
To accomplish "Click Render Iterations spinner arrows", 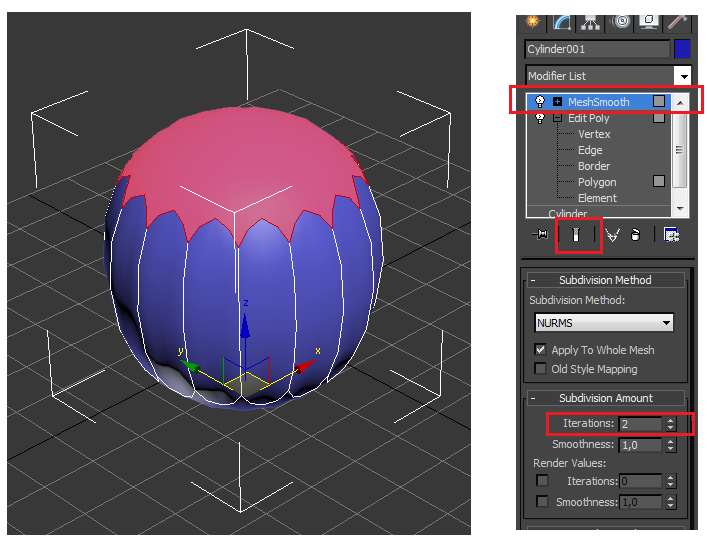I will [670, 481].
